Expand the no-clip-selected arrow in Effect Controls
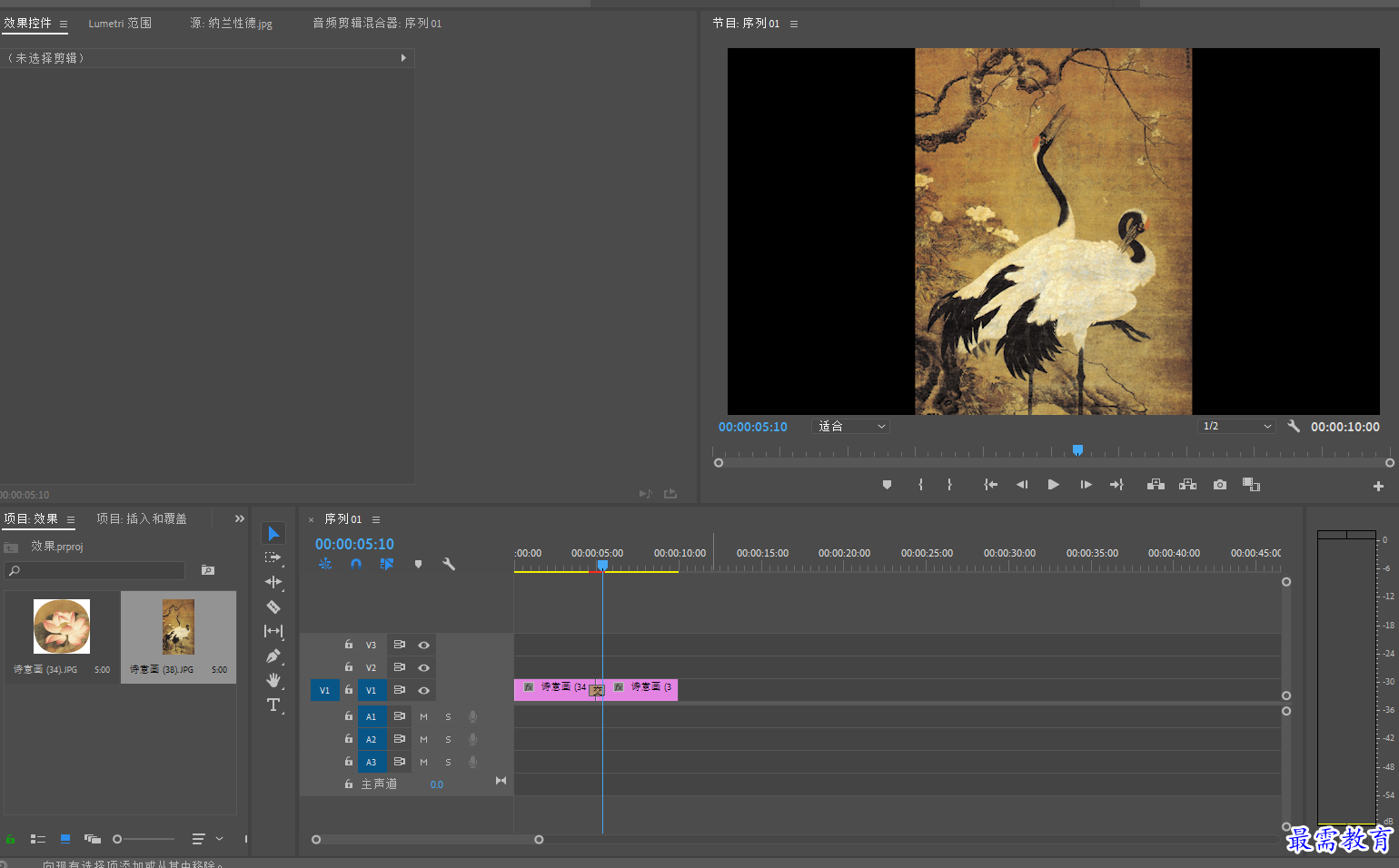The height and width of the screenshot is (868, 1399). 403,58
